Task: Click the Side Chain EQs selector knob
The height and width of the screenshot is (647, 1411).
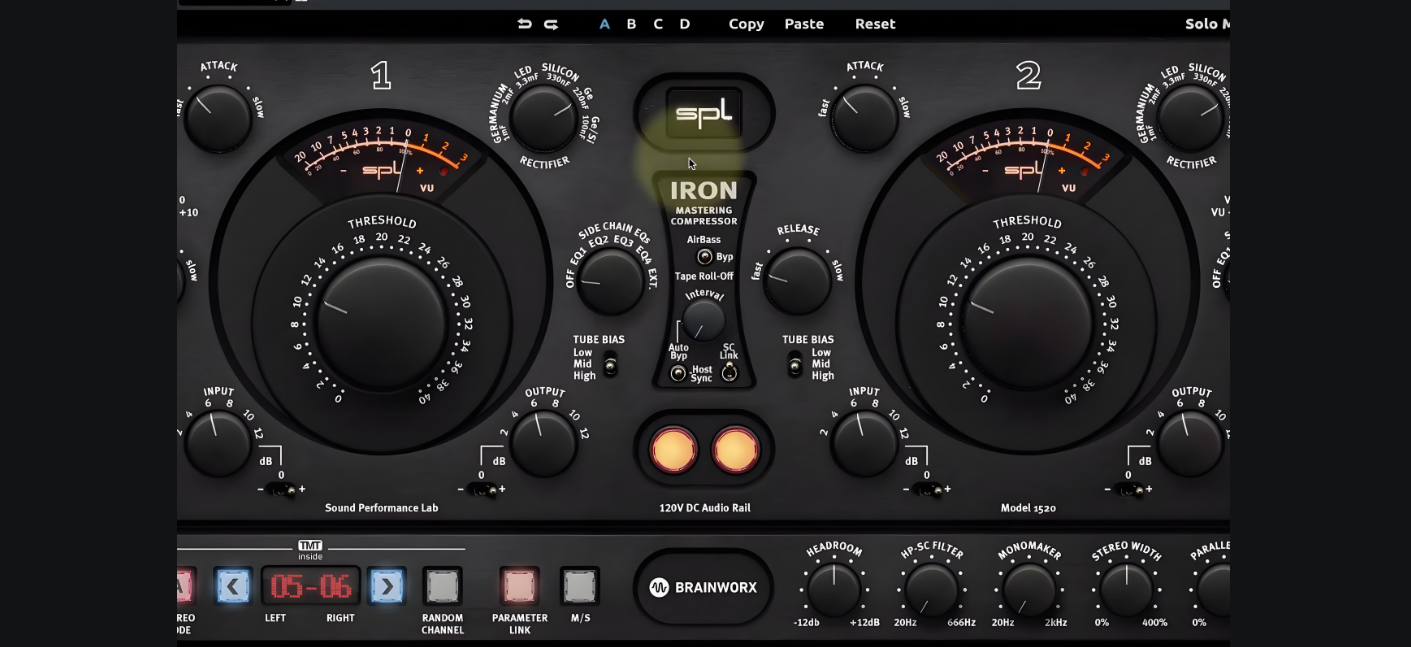Action: [610, 281]
